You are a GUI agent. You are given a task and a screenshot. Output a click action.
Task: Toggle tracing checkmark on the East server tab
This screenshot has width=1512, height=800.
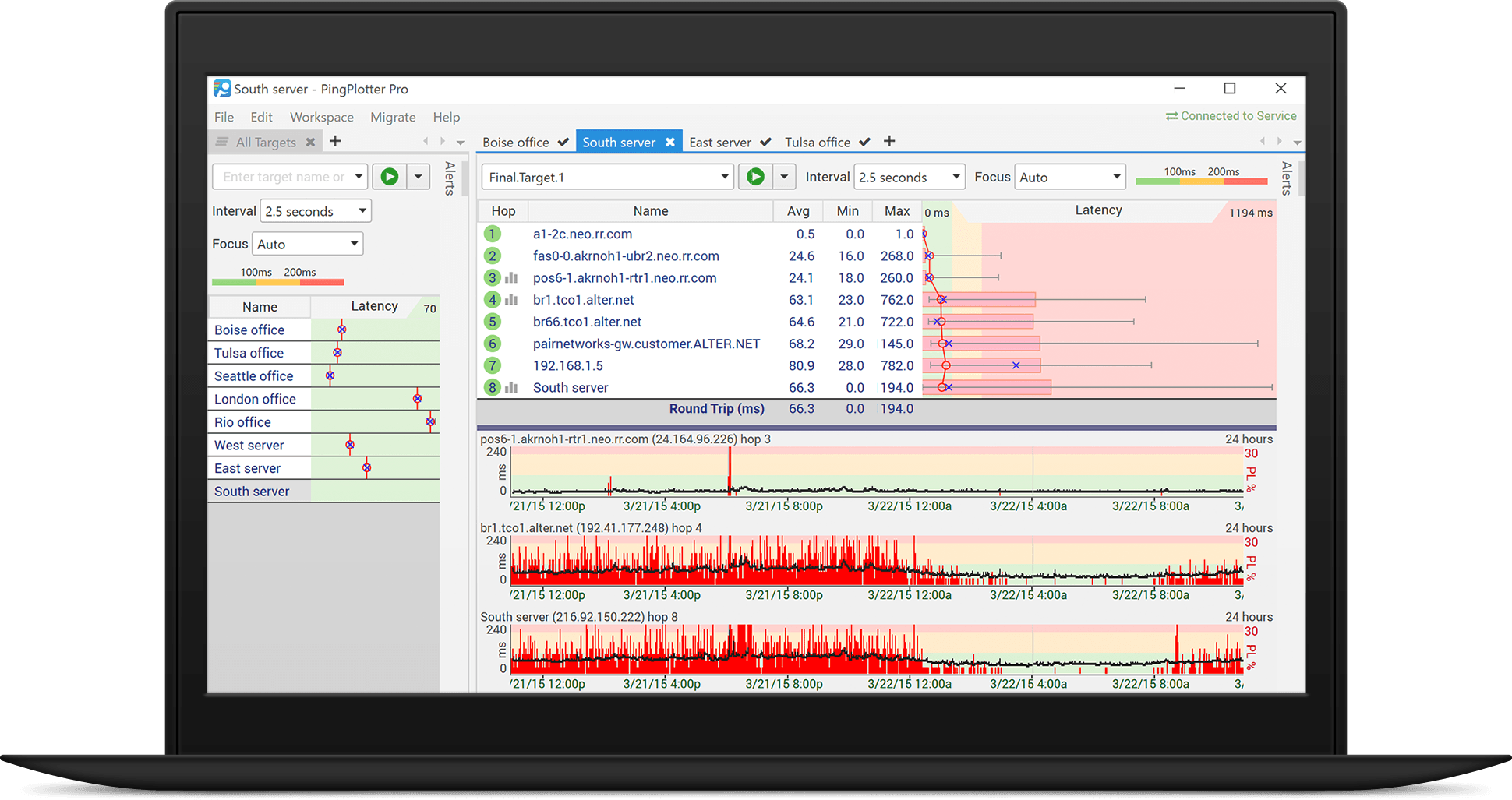pos(765,142)
